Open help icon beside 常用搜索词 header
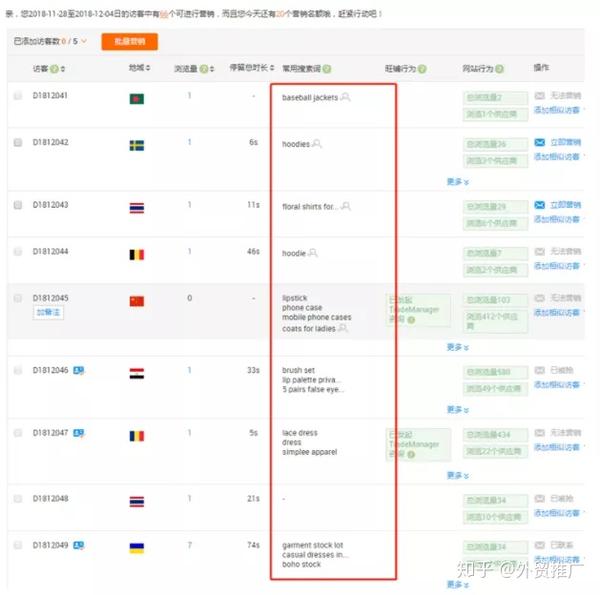The image size is (600, 595). pos(326,69)
